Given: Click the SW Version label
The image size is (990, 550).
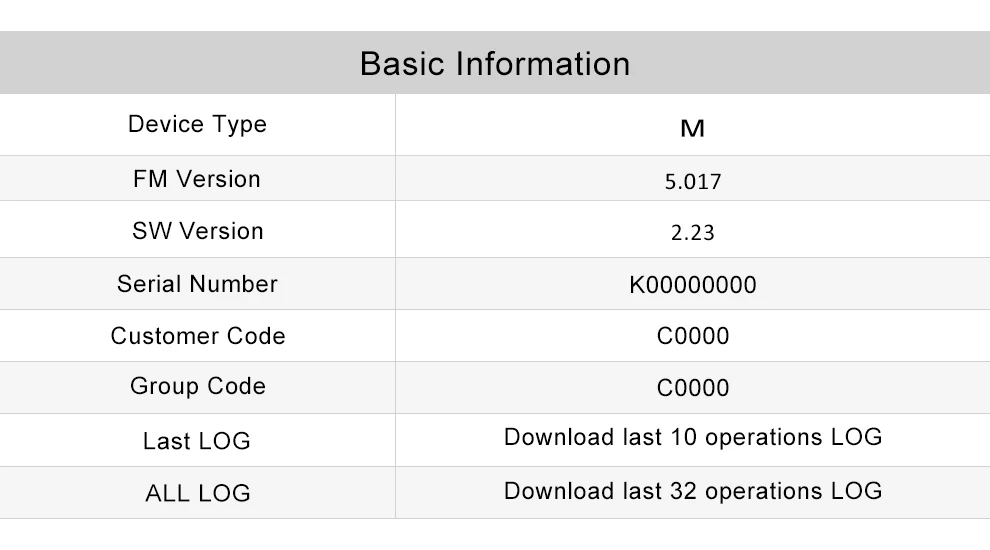Looking at the screenshot, I should (198, 231).
